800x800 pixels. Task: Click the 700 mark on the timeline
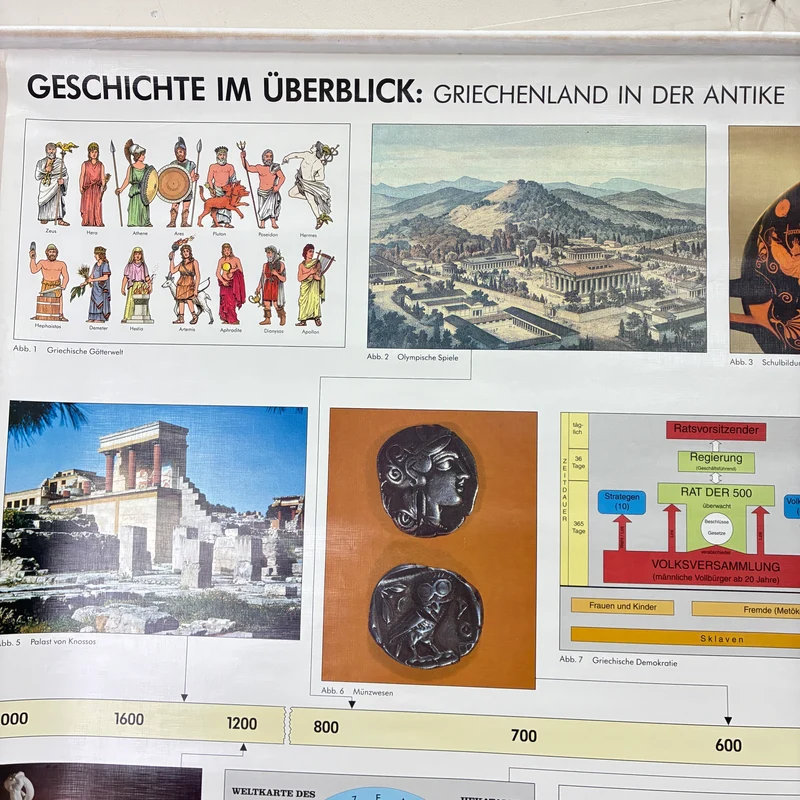pyautogui.click(x=524, y=736)
